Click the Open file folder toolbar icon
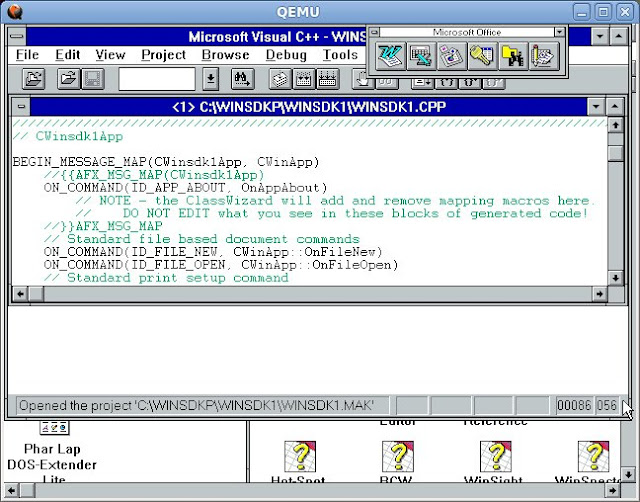Screen dimensions: 640x502 click(68, 79)
